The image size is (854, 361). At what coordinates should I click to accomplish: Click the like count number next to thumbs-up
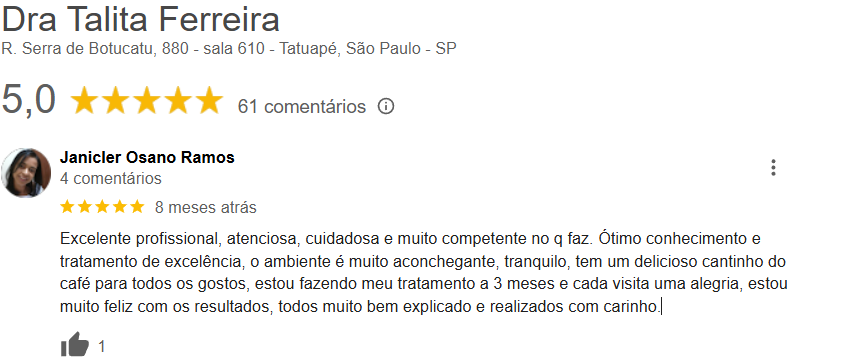[x=101, y=346]
